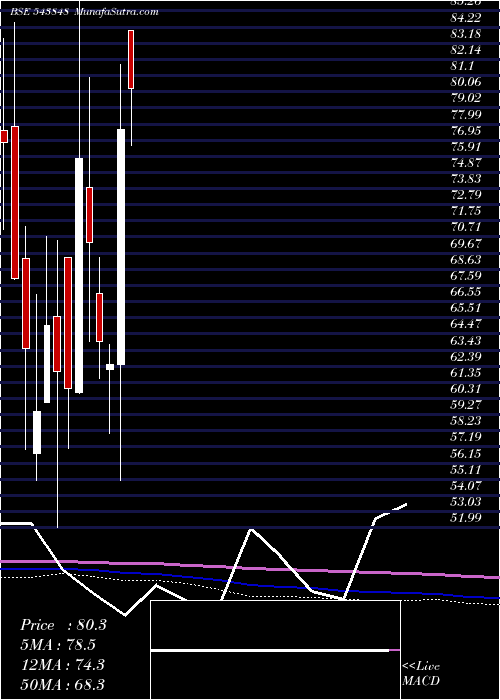
Task: Click the 59.27 price axis label
Action: 467,404
